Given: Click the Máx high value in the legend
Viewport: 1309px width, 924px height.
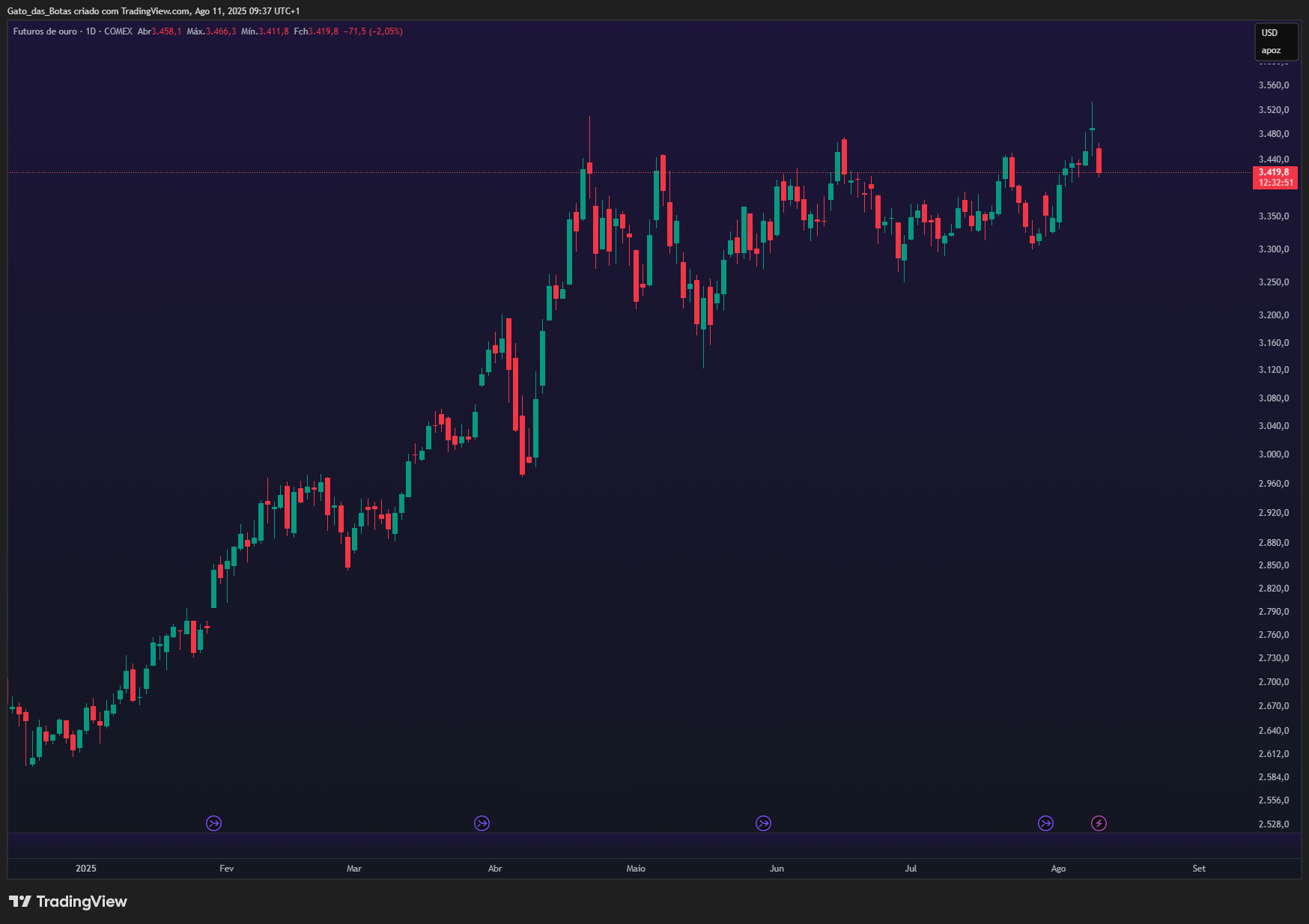Looking at the screenshot, I should tap(222, 31).
